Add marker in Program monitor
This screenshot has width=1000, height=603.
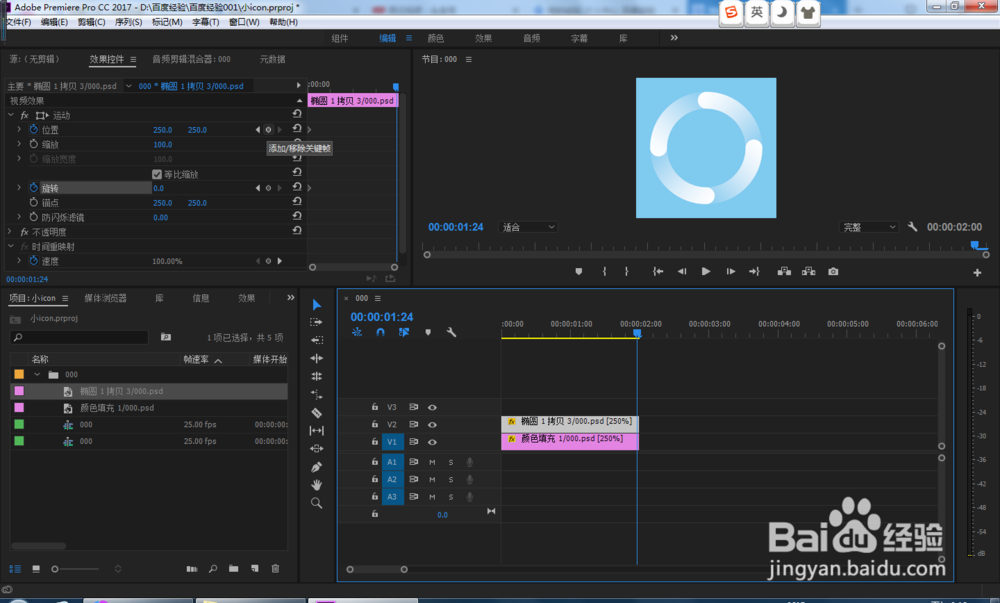[578, 272]
